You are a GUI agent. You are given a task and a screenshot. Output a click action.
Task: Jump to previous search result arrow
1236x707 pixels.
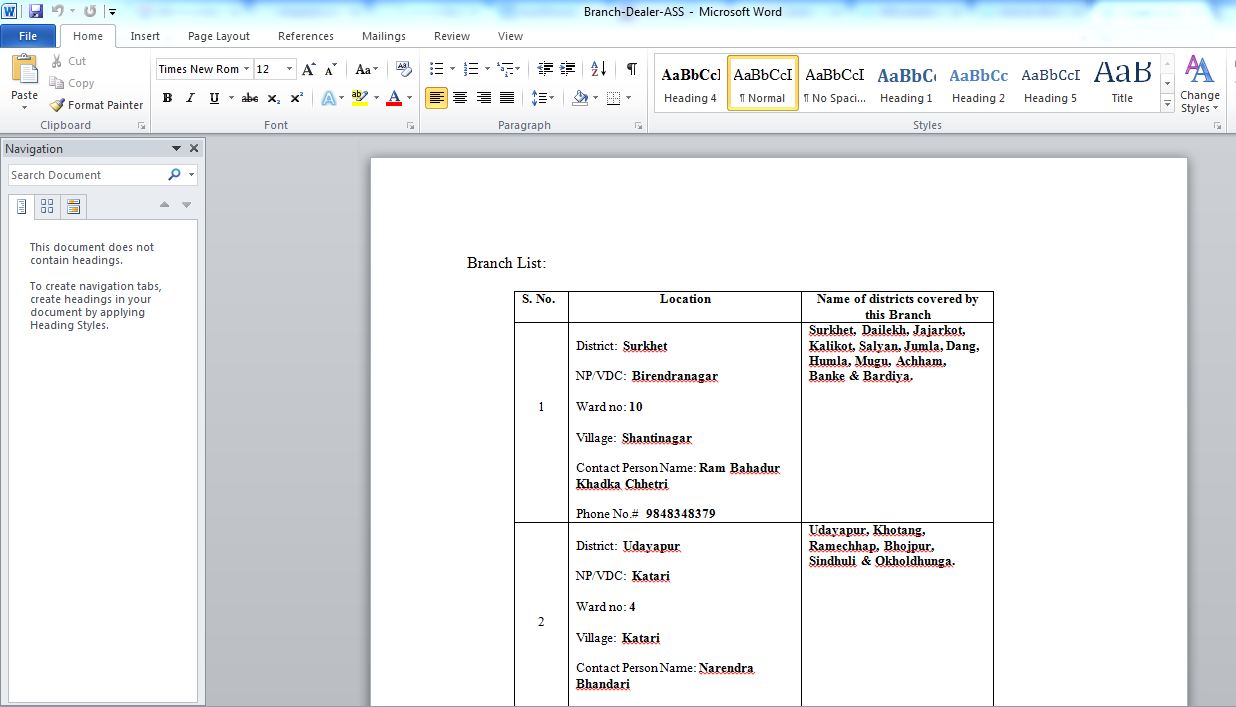(165, 205)
